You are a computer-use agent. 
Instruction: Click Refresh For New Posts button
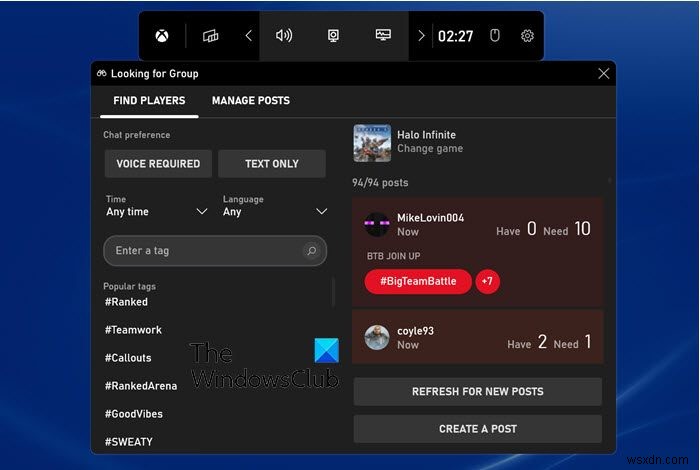478,392
